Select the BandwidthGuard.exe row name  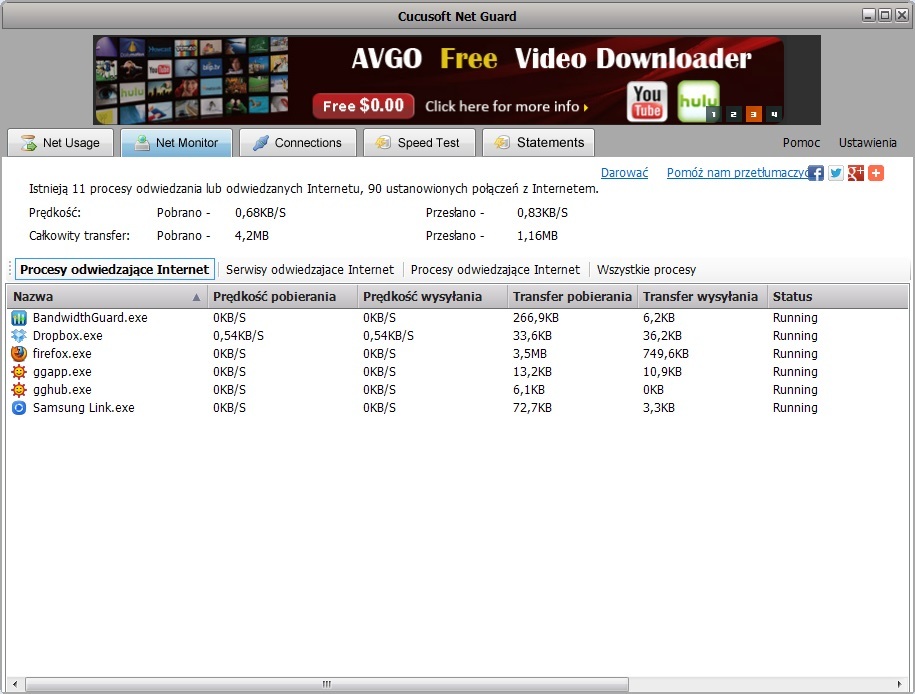[90, 318]
